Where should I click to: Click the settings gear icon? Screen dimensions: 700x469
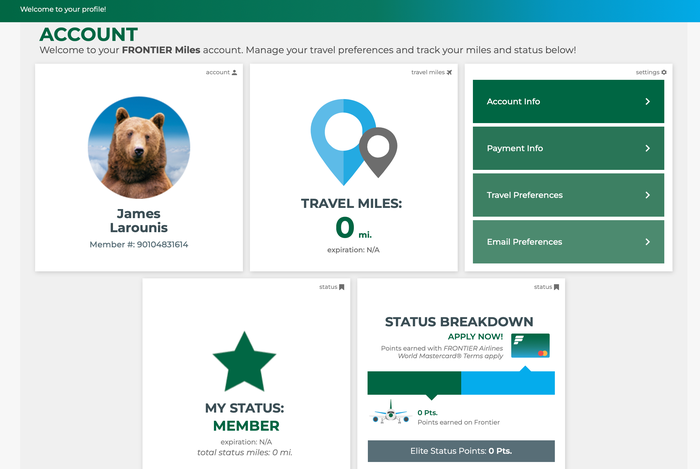[664, 72]
